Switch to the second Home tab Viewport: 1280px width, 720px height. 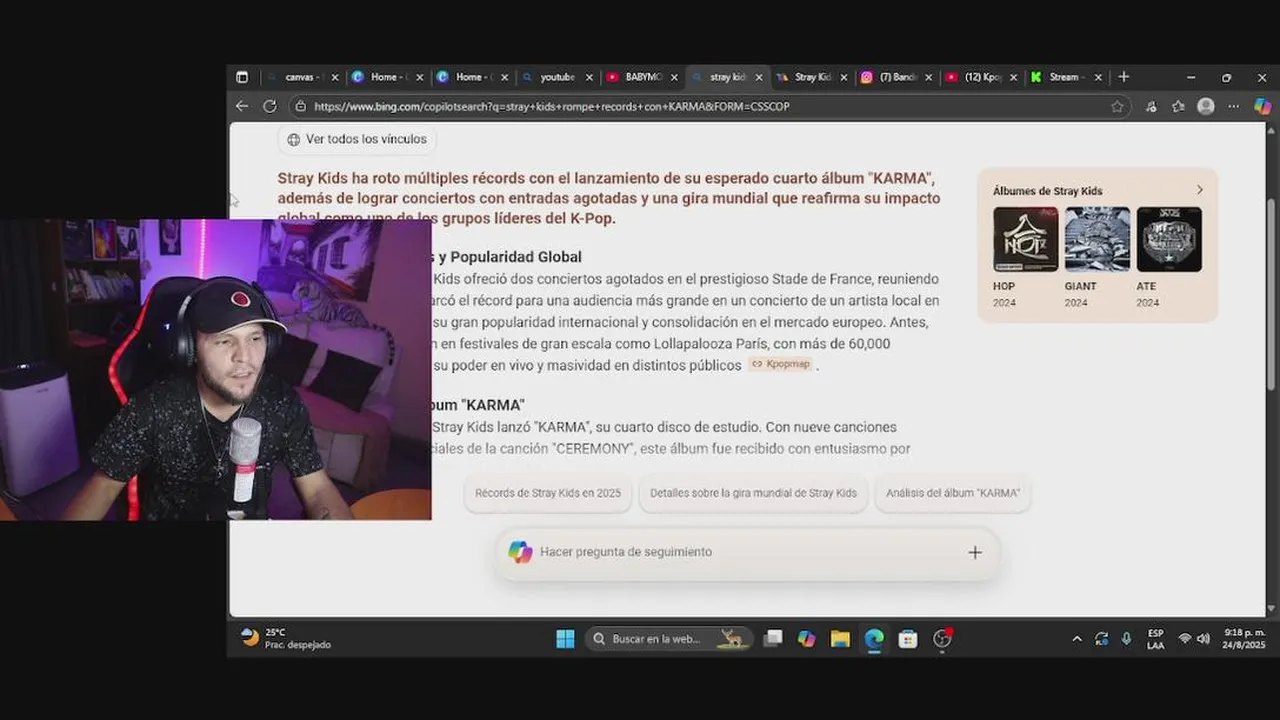[x=471, y=77]
